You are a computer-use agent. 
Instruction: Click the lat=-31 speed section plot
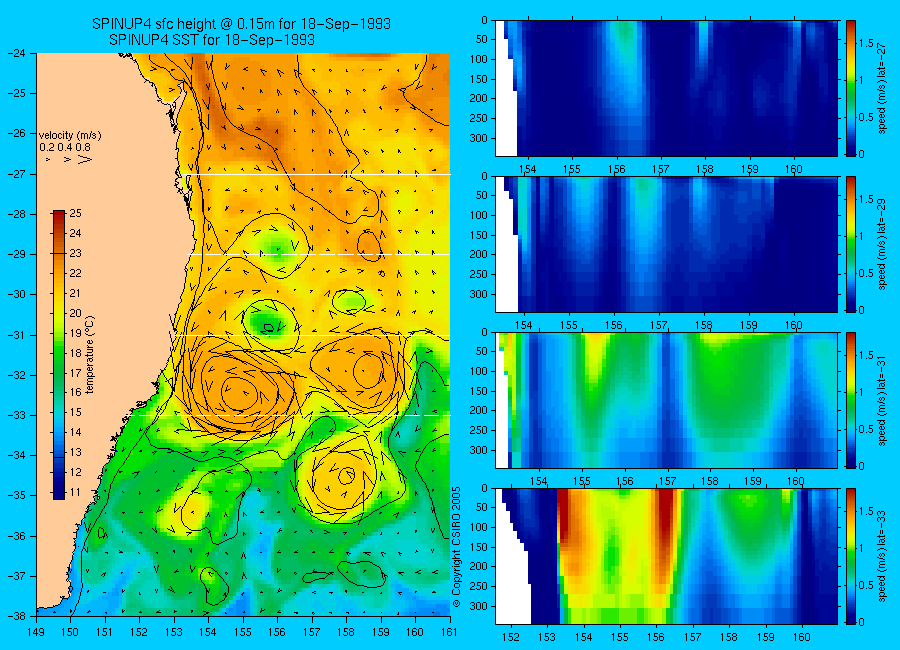[x=666, y=400]
